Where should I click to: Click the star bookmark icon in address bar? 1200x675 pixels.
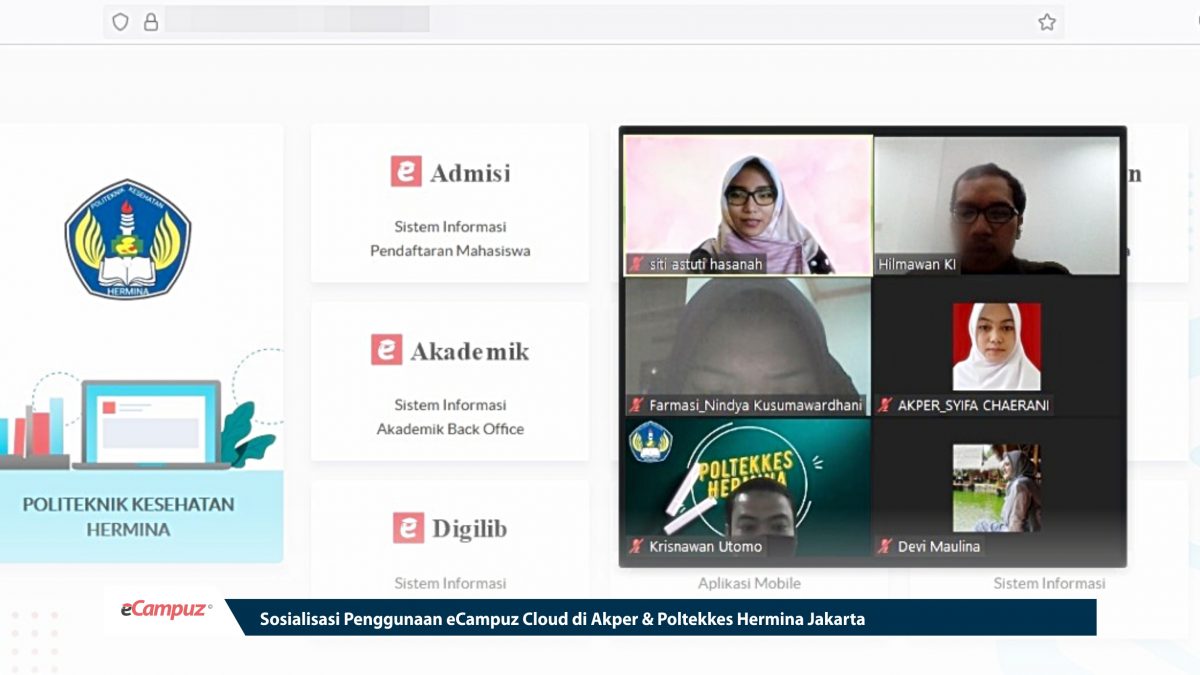pos(1046,22)
